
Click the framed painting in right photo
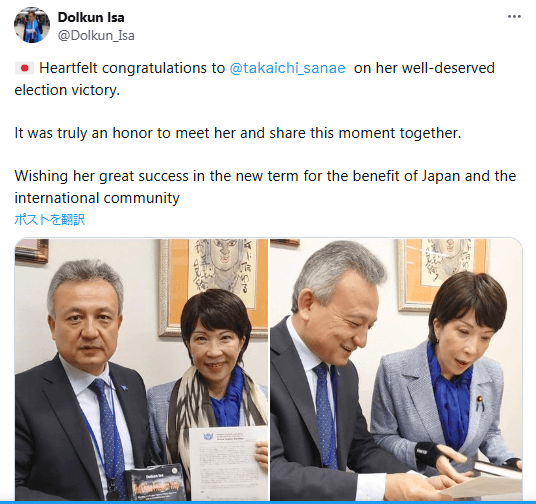[444, 270]
